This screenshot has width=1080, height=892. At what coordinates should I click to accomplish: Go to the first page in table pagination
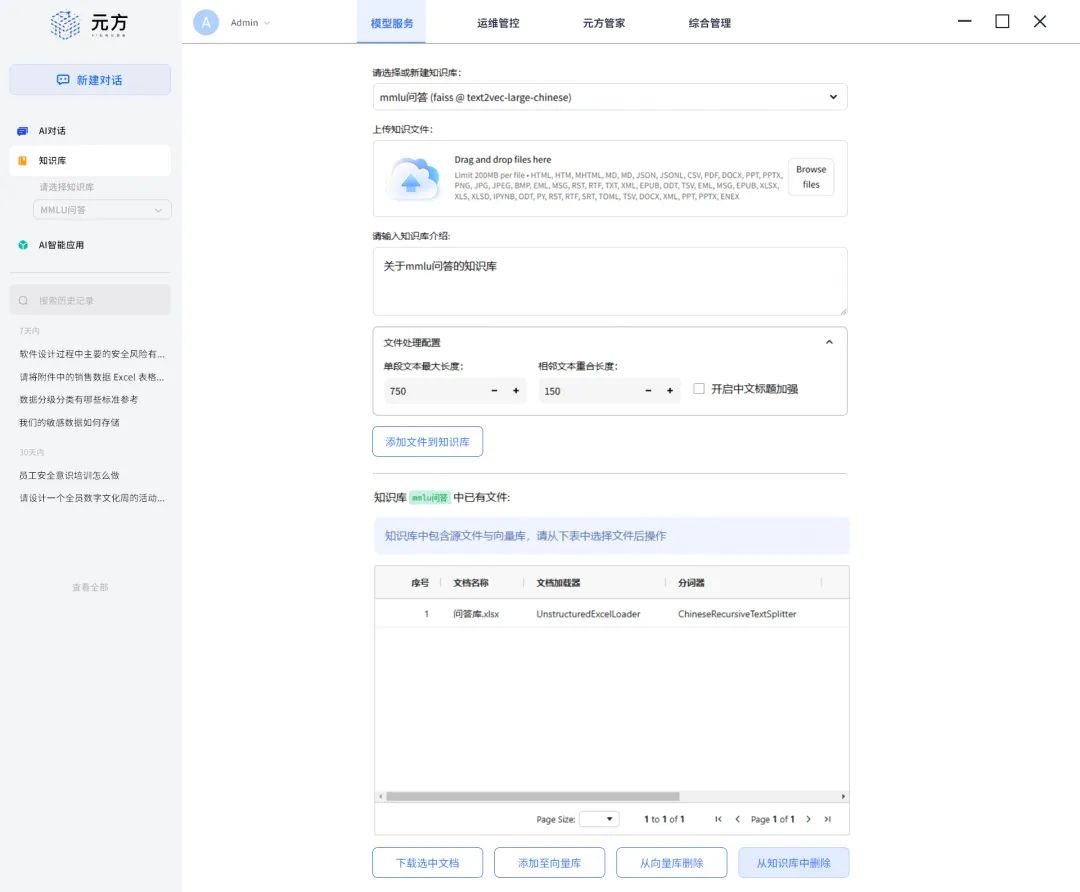click(x=718, y=819)
